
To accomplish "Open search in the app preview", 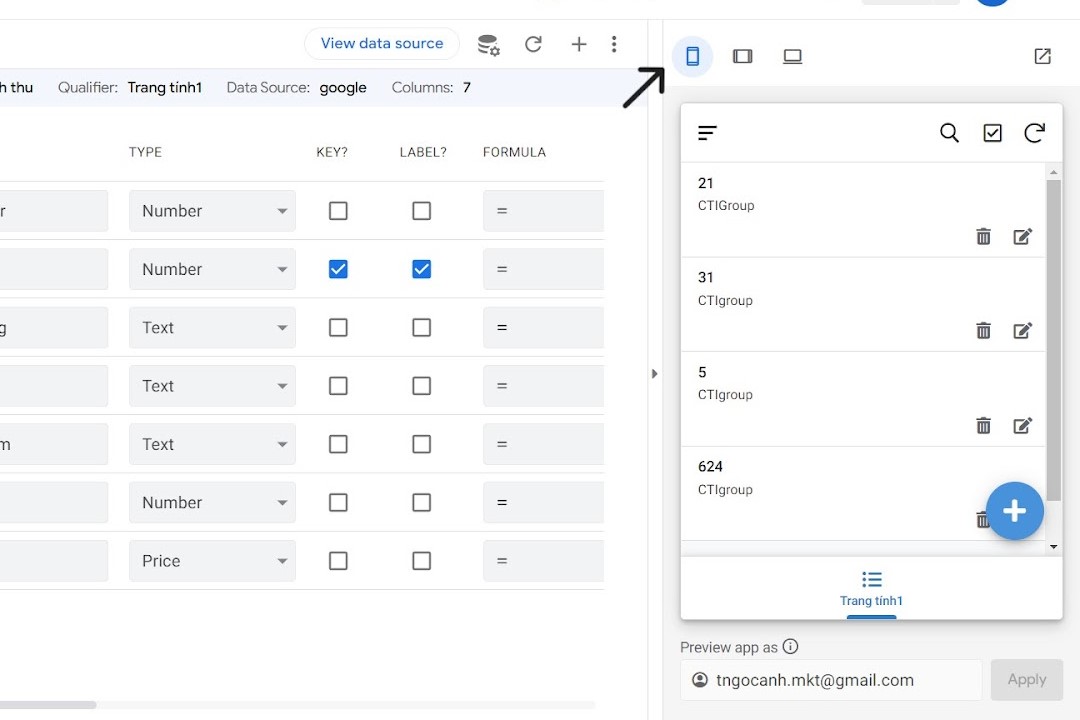I will point(949,132).
